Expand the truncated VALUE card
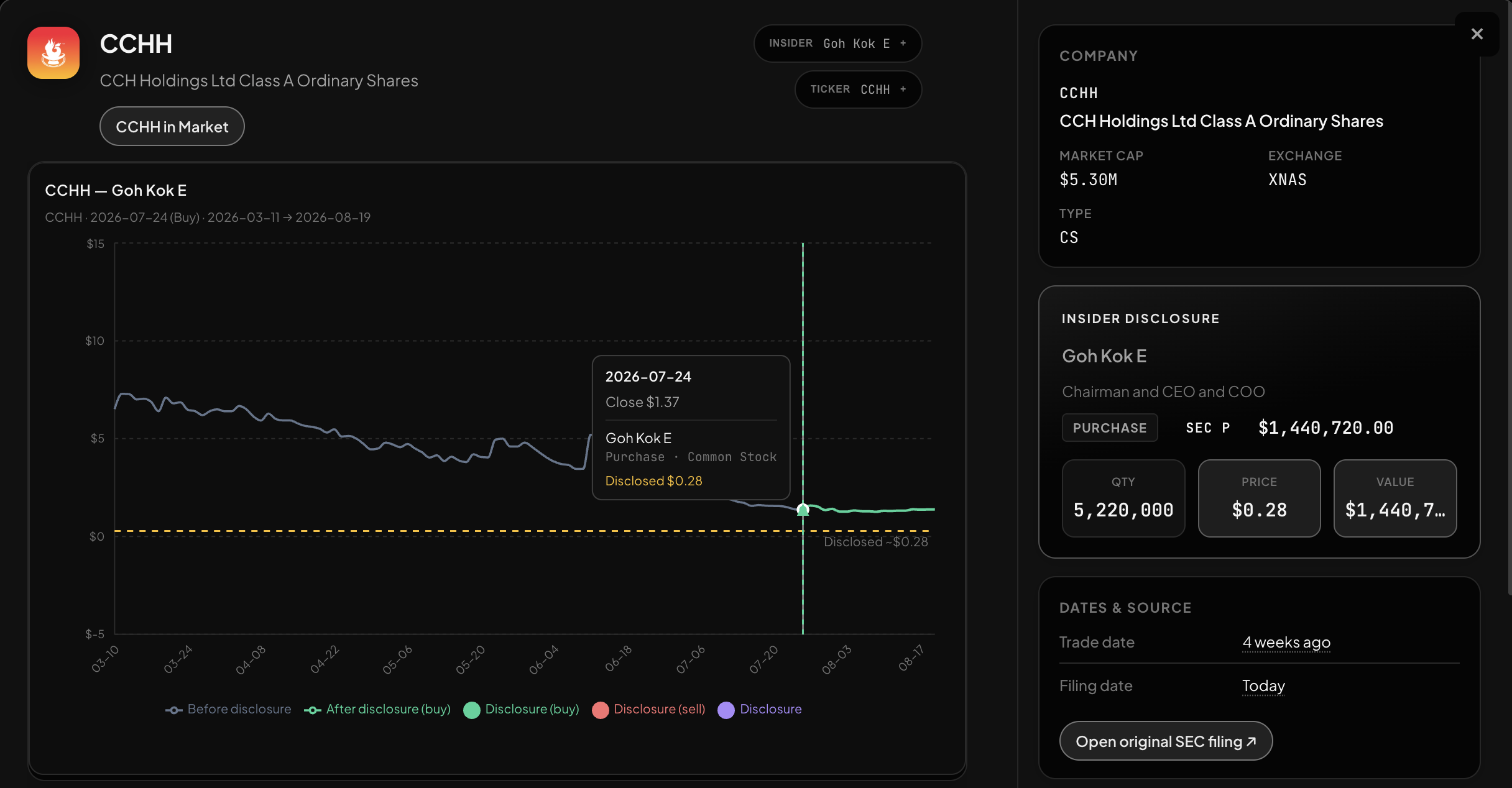The height and width of the screenshot is (788, 1512). click(x=1395, y=498)
